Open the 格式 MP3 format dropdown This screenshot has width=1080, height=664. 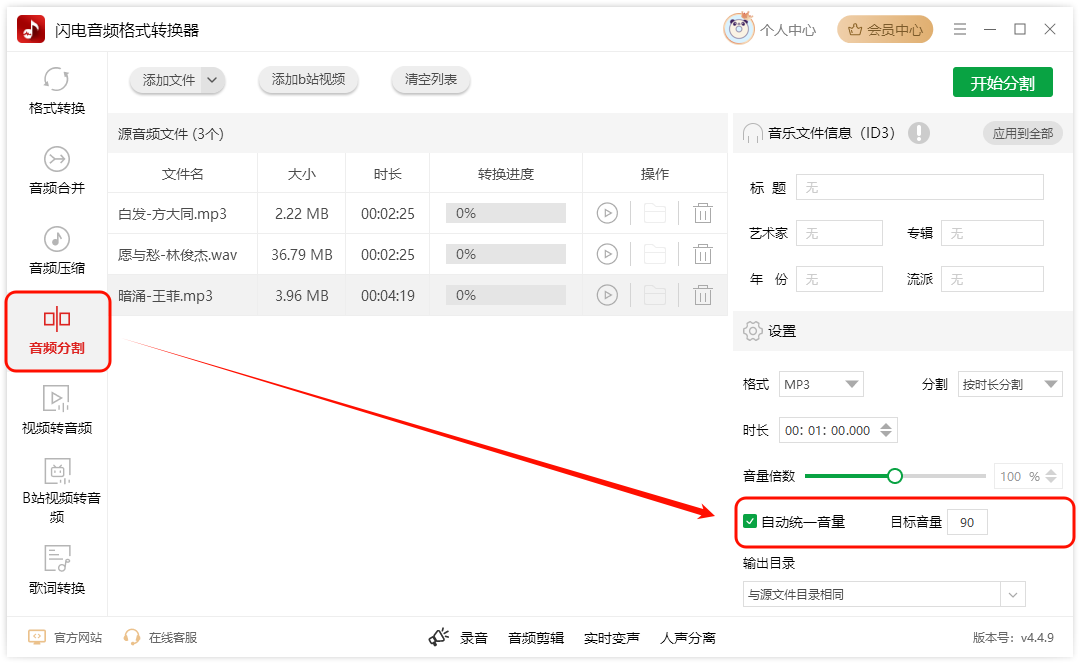point(821,384)
